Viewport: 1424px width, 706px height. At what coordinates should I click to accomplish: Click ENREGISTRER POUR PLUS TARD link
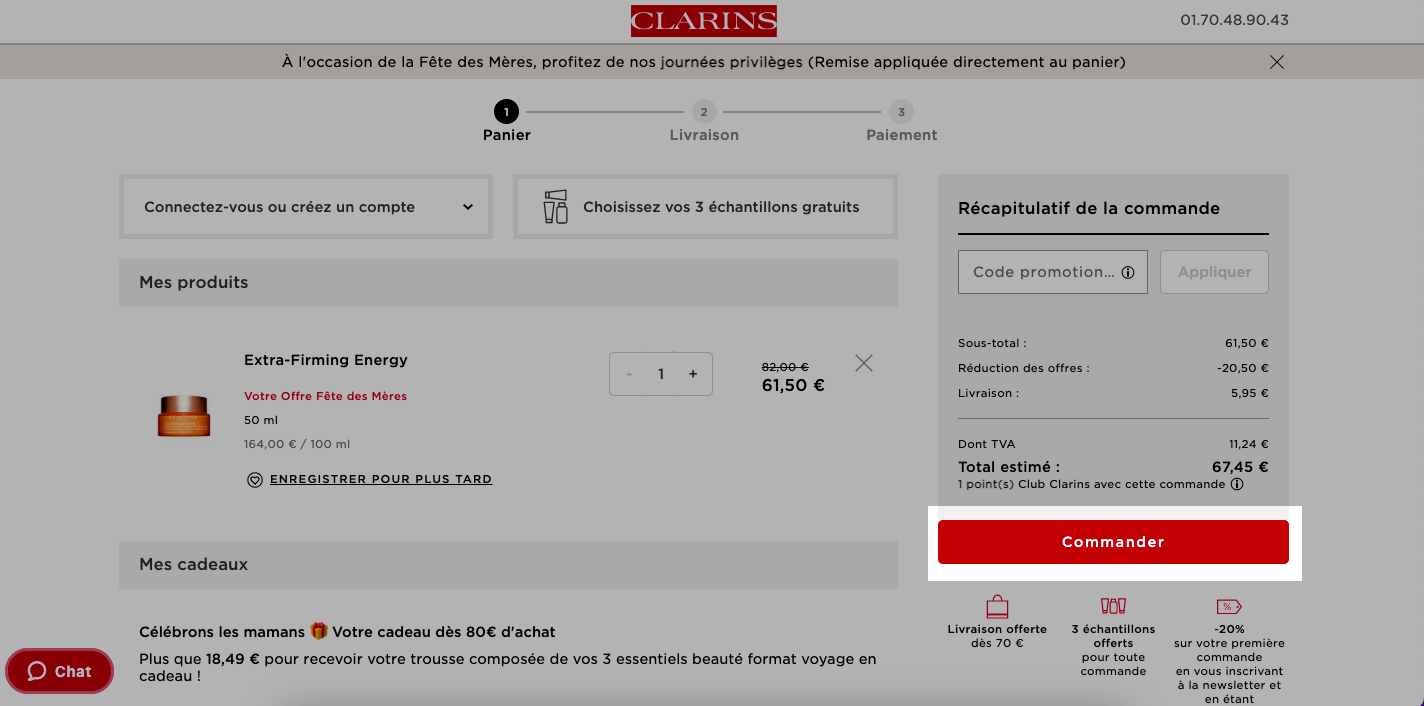point(381,479)
